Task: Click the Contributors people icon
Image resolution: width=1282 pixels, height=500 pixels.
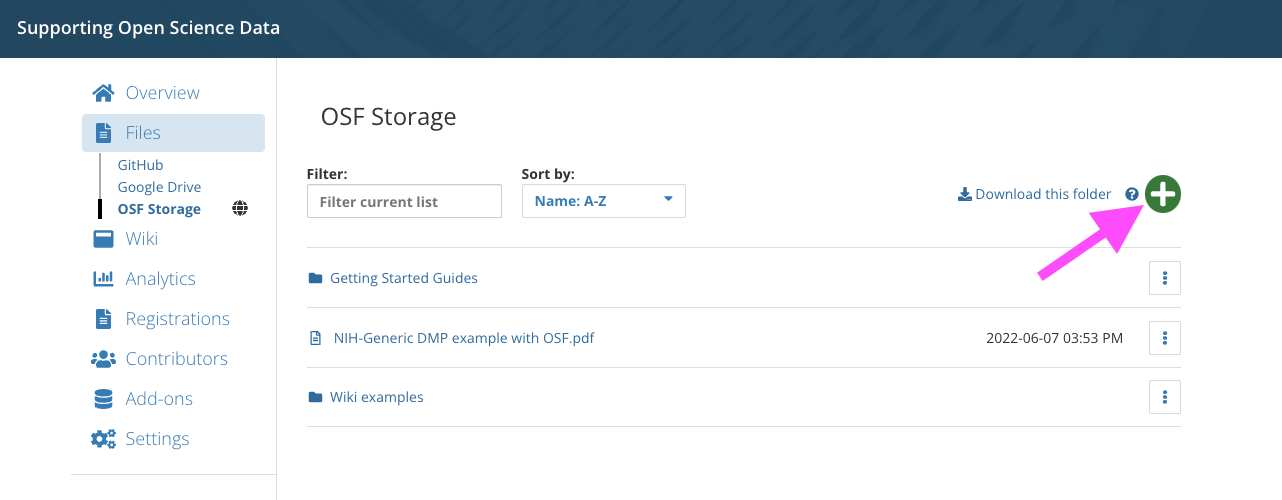Action: (x=103, y=359)
